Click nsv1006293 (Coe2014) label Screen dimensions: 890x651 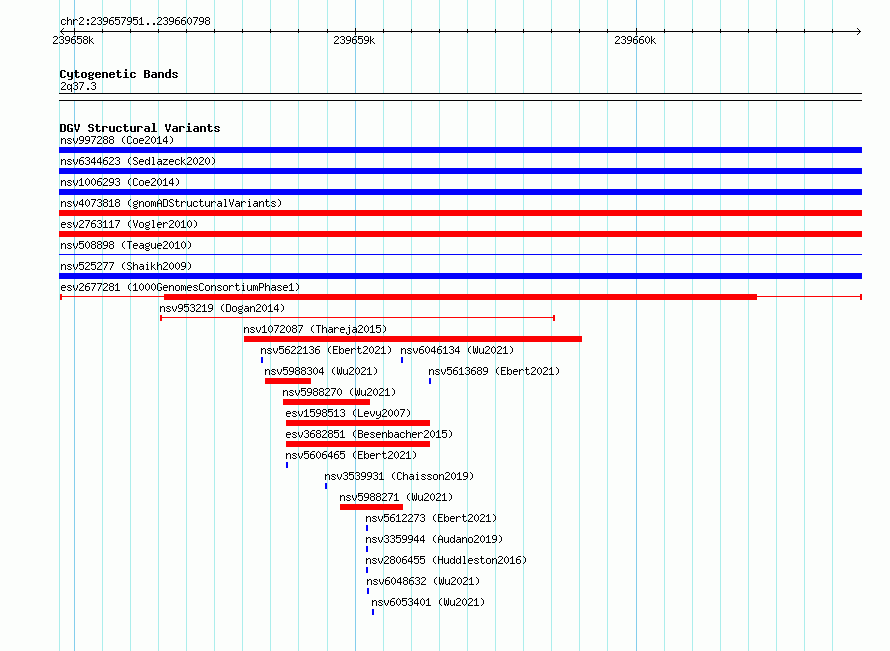click(x=120, y=182)
